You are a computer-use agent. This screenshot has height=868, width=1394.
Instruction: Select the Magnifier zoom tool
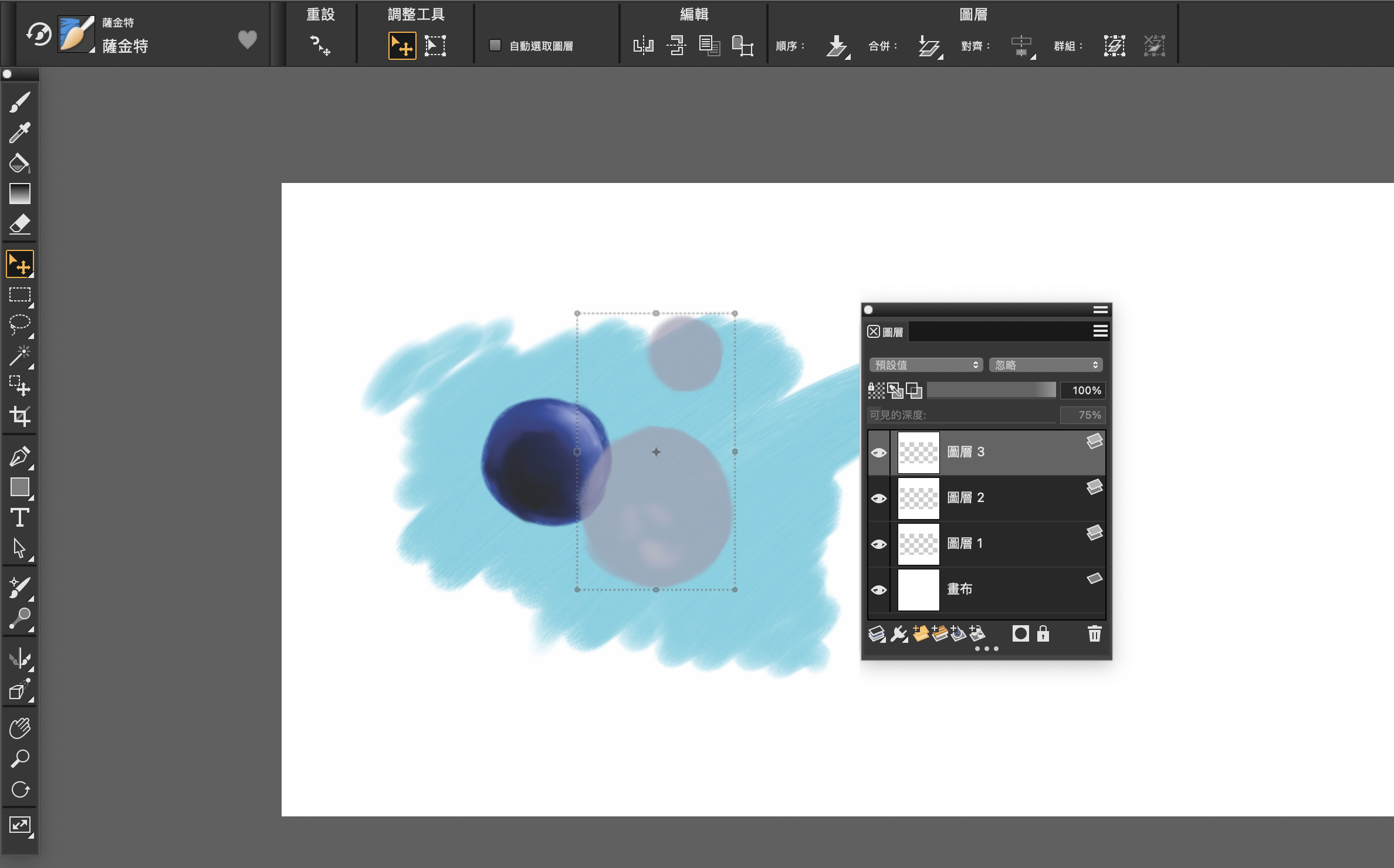click(x=19, y=759)
